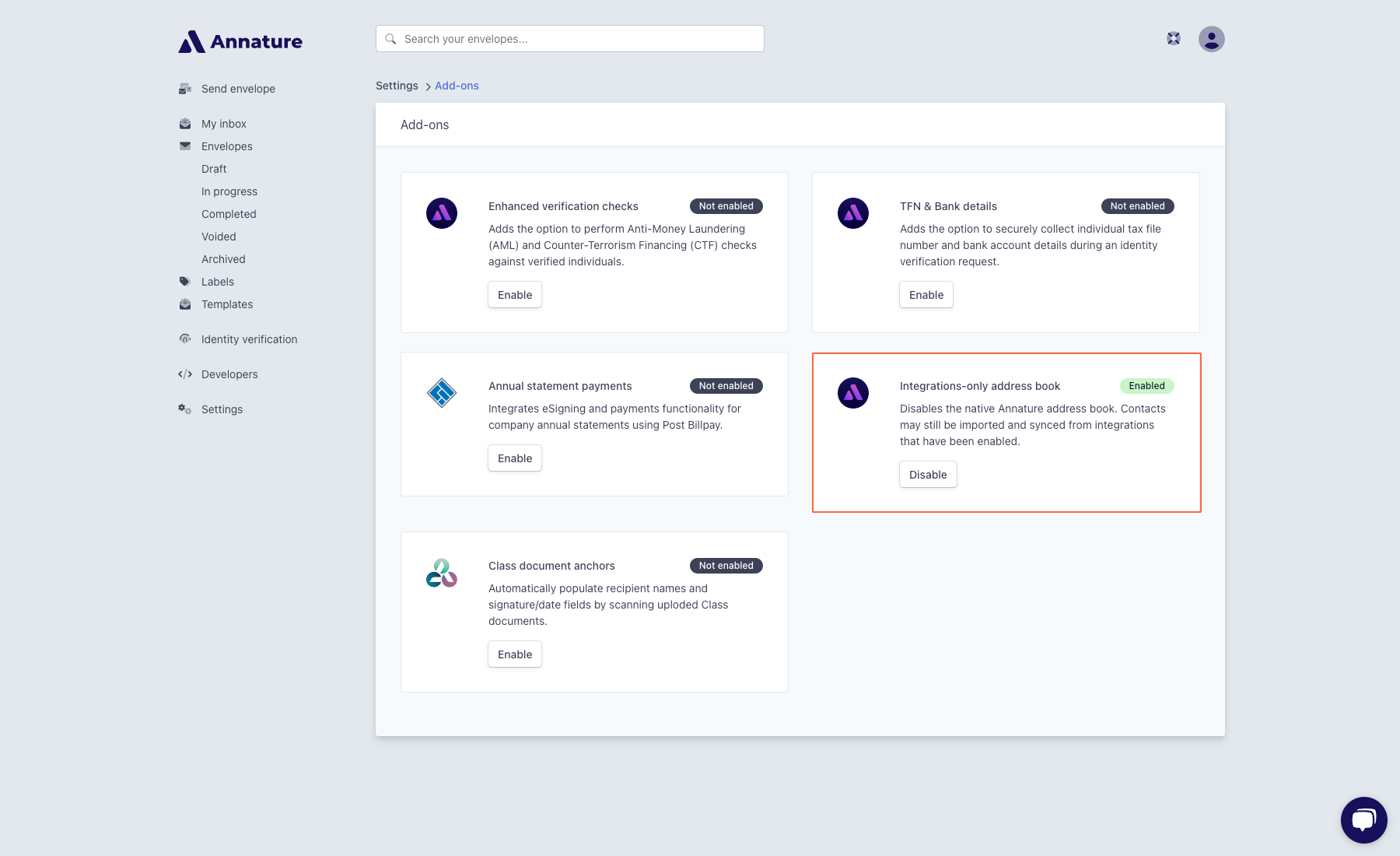Click the My inbox icon
This screenshot has height=856, width=1400.
tap(185, 124)
